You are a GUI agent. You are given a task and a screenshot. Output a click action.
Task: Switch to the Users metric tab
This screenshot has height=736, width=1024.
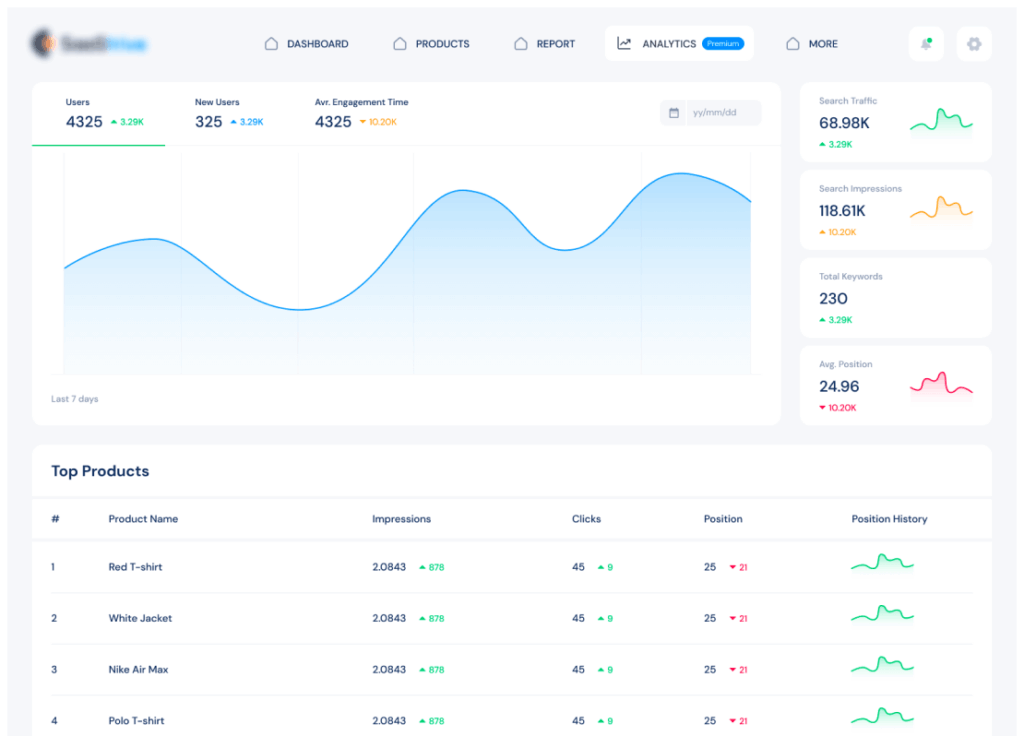point(98,113)
